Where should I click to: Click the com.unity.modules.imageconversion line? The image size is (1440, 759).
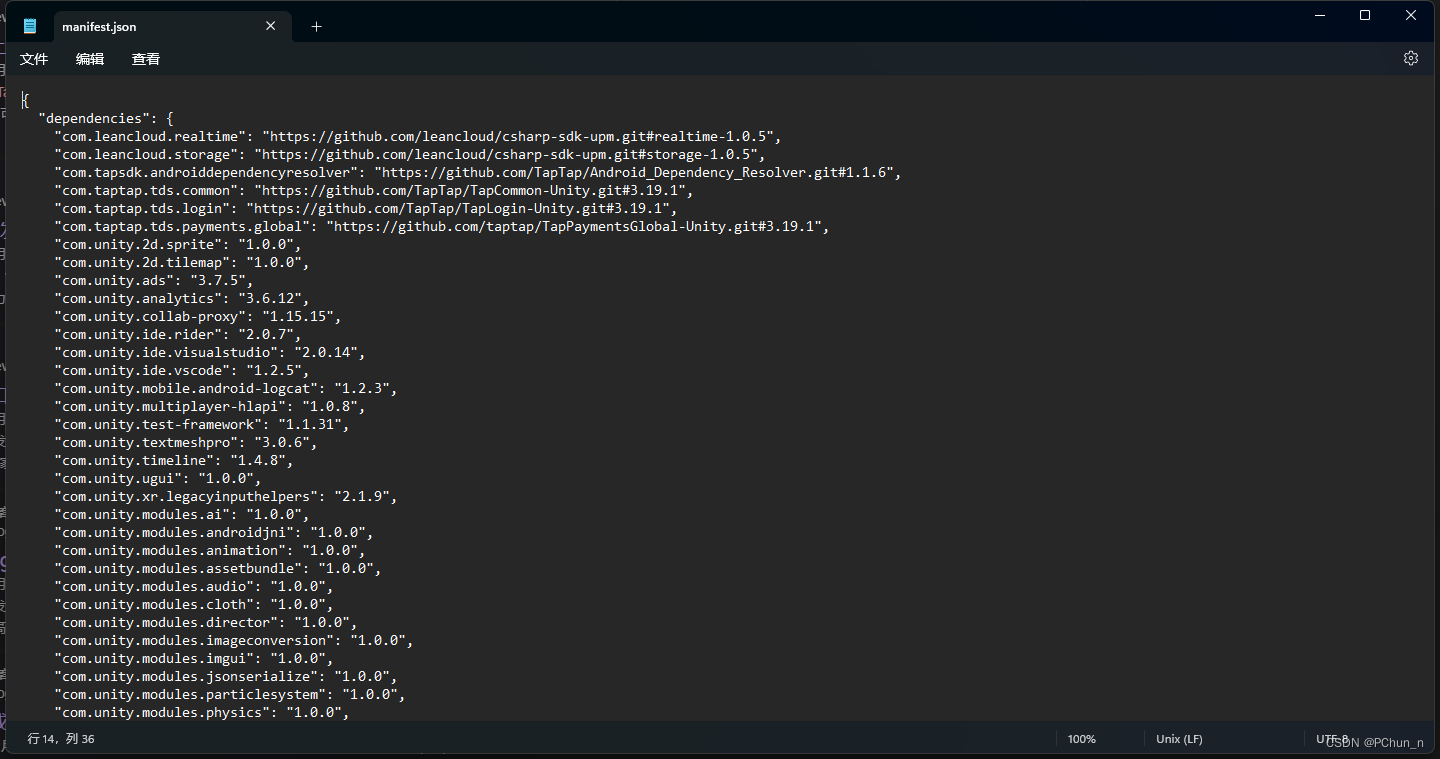[x=234, y=640]
